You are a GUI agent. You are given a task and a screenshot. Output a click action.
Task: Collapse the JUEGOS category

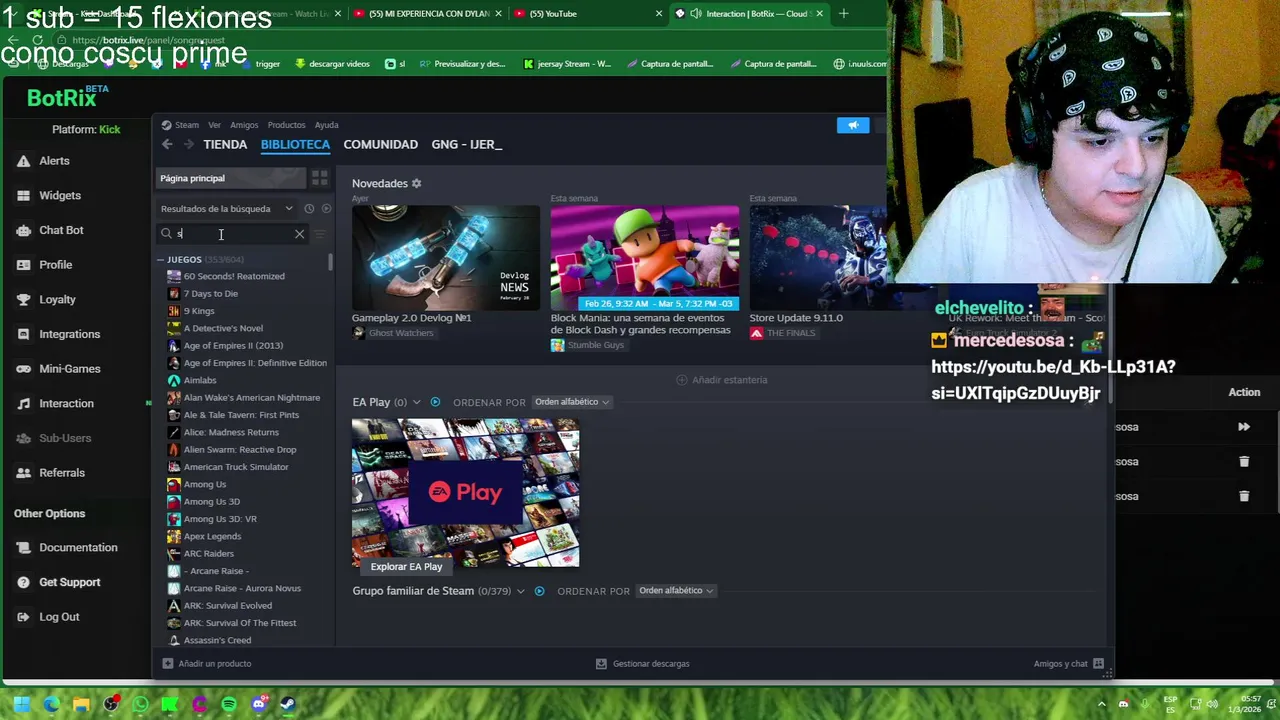(x=160, y=260)
